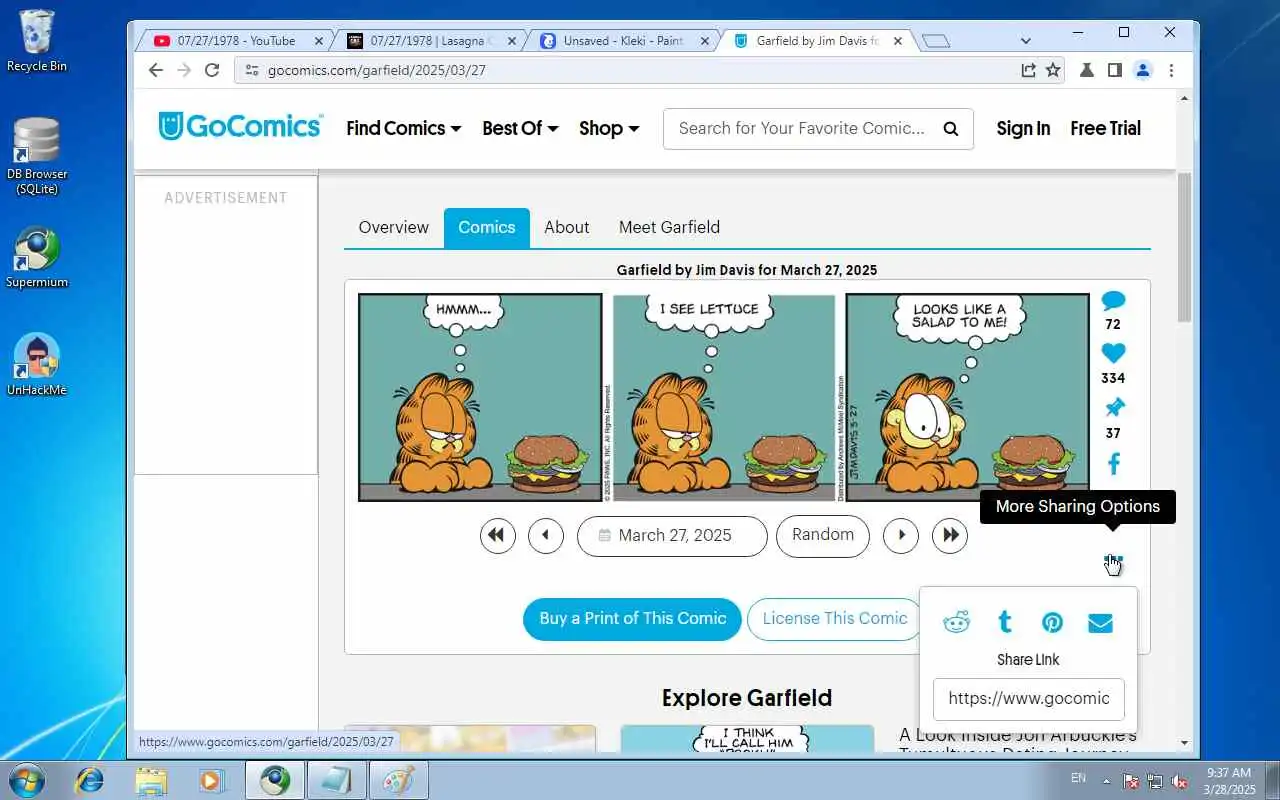Show hidden system tray icons
The width and height of the screenshot is (1280, 800).
tap(1106, 780)
